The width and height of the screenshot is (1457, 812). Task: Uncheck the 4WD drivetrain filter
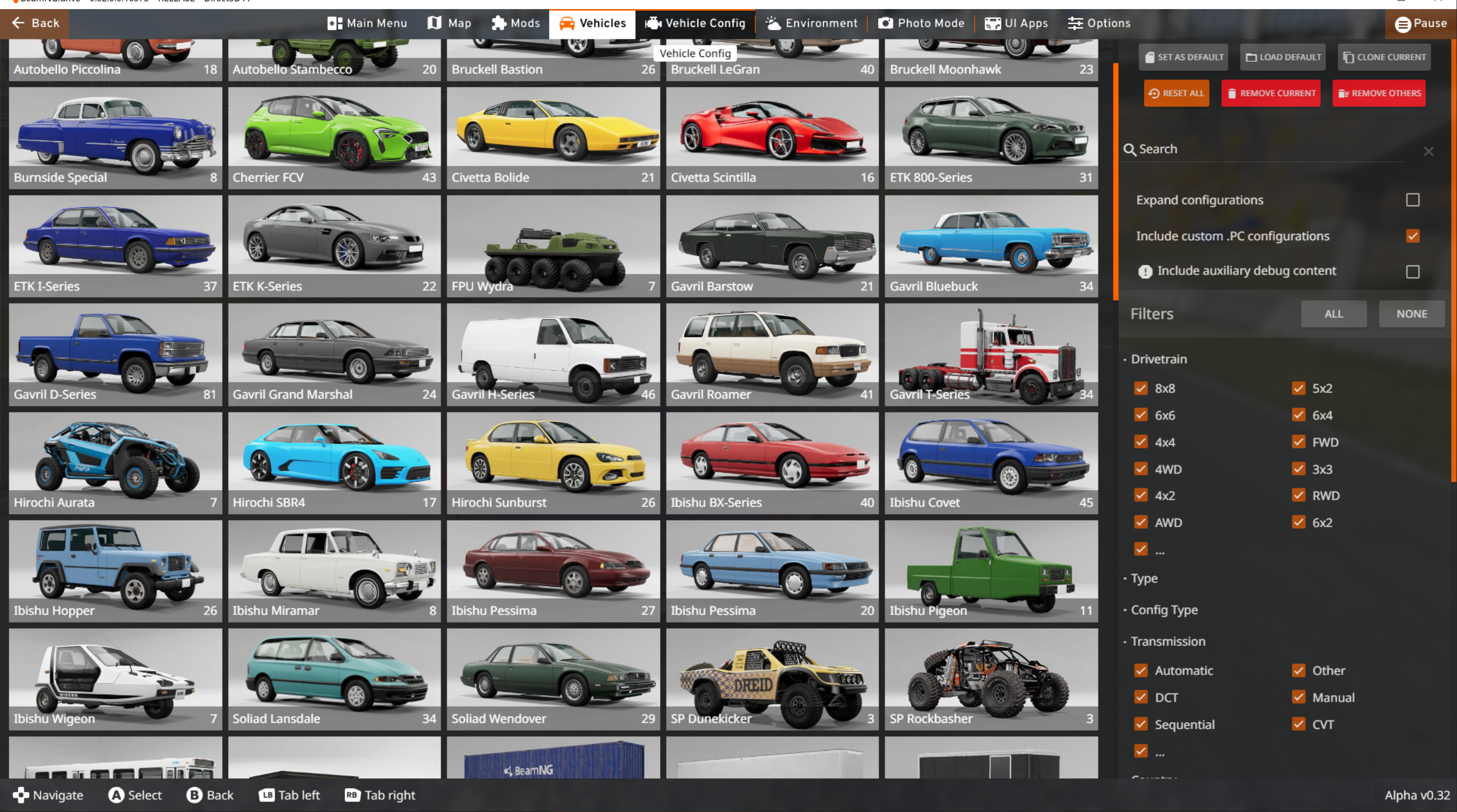(x=1141, y=469)
